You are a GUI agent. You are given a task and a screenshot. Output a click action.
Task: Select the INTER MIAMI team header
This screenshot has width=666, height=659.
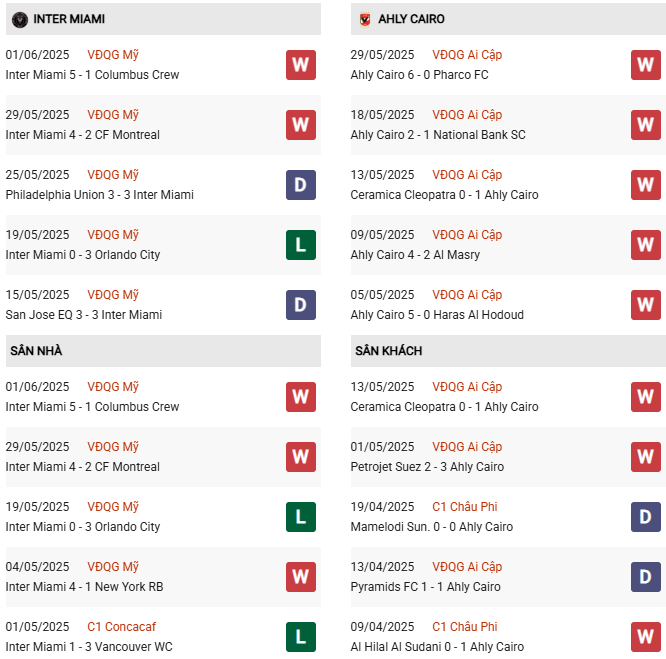point(68,19)
